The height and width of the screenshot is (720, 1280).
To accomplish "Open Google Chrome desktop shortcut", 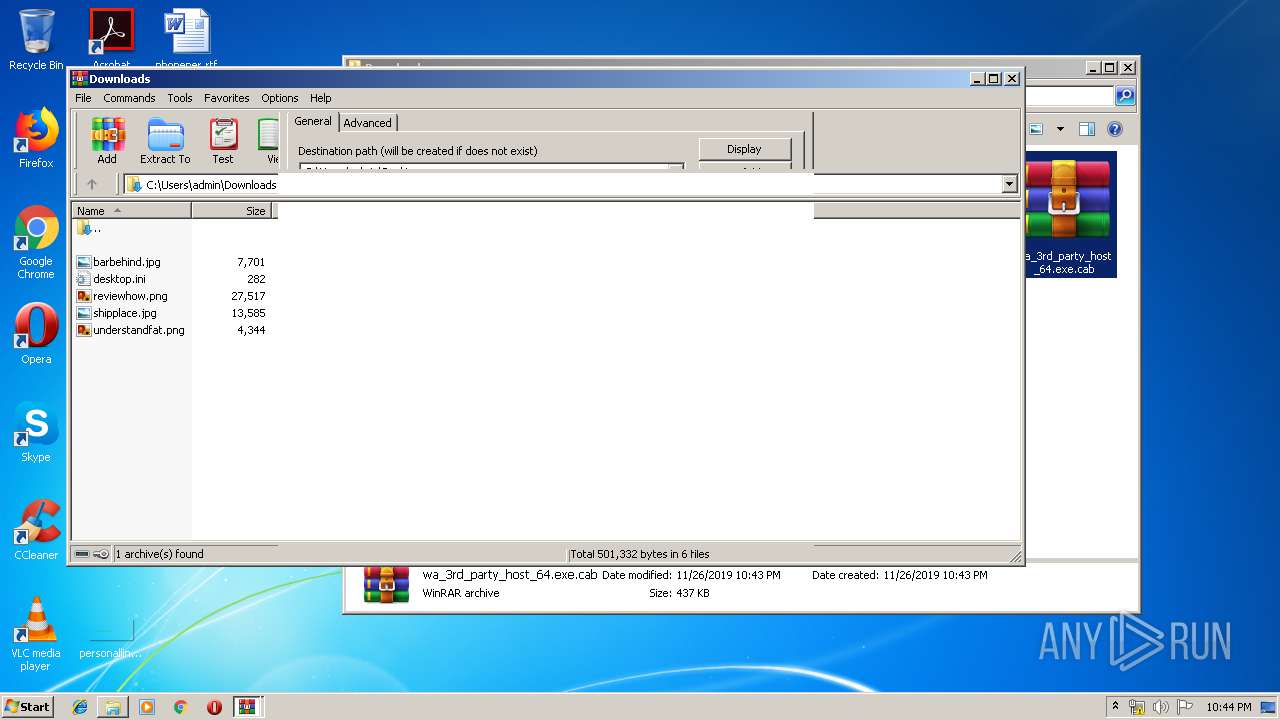I will (36, 243).
